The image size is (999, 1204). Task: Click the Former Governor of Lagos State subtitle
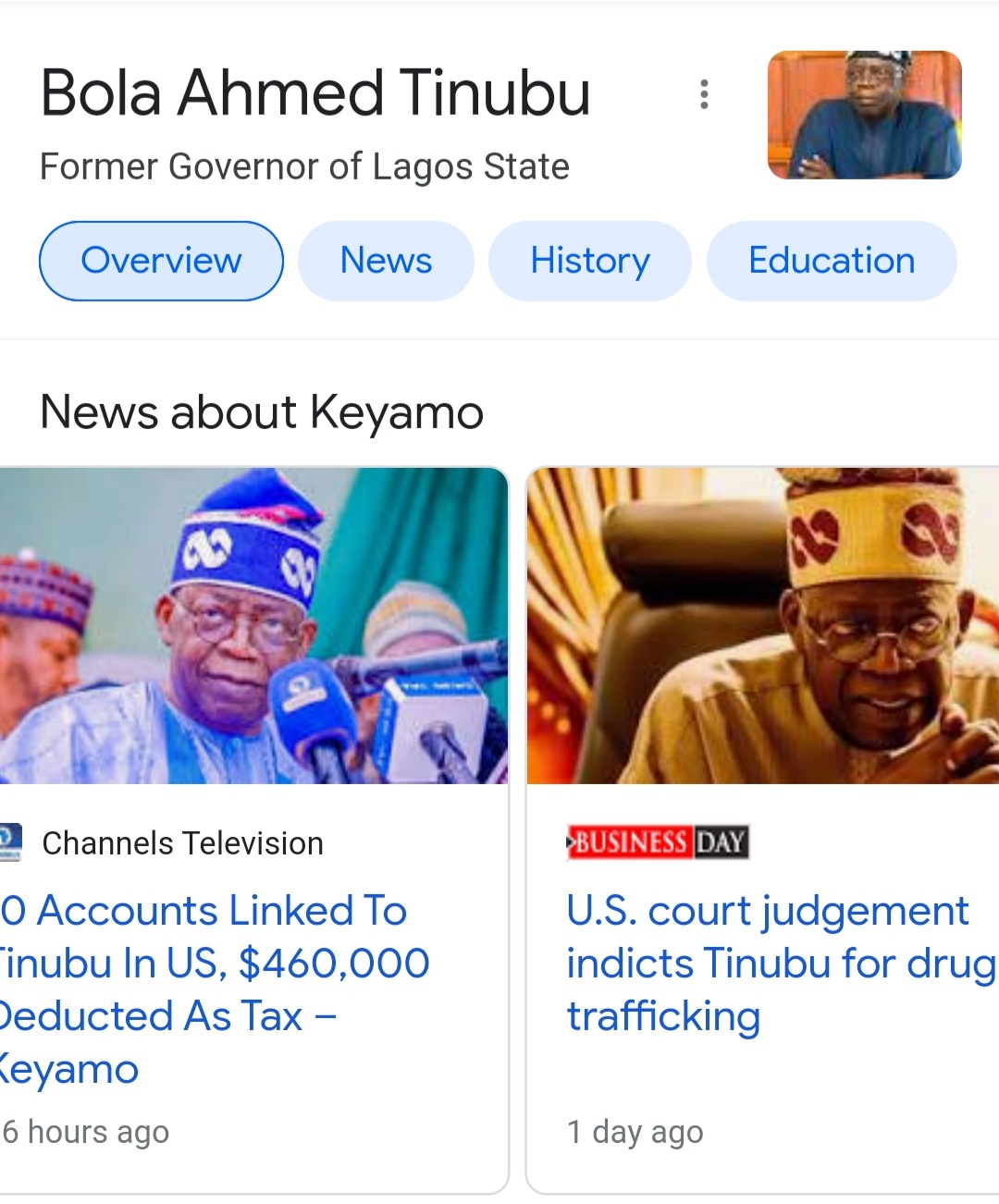(304, 167)
